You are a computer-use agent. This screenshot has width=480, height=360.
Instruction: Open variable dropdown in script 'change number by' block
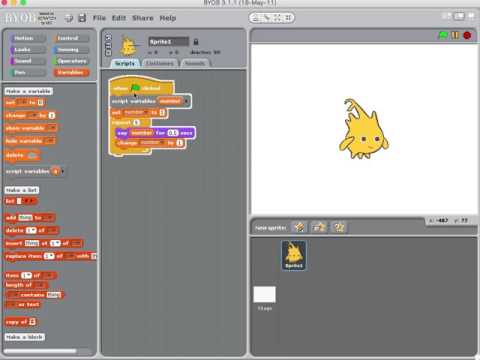pos(152,143)
